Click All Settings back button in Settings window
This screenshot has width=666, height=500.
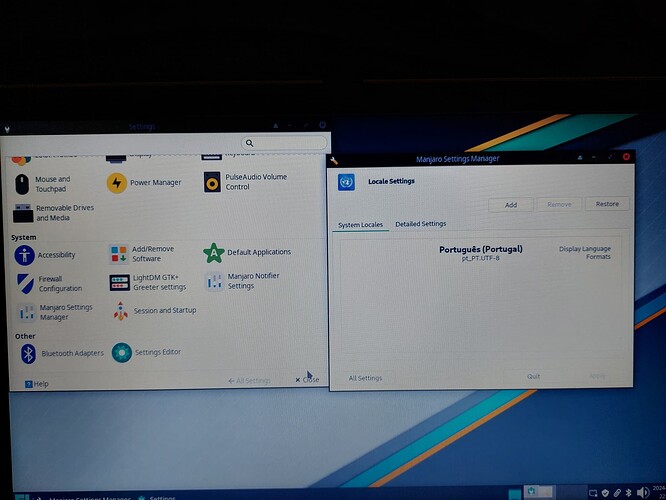coord(249,381)
